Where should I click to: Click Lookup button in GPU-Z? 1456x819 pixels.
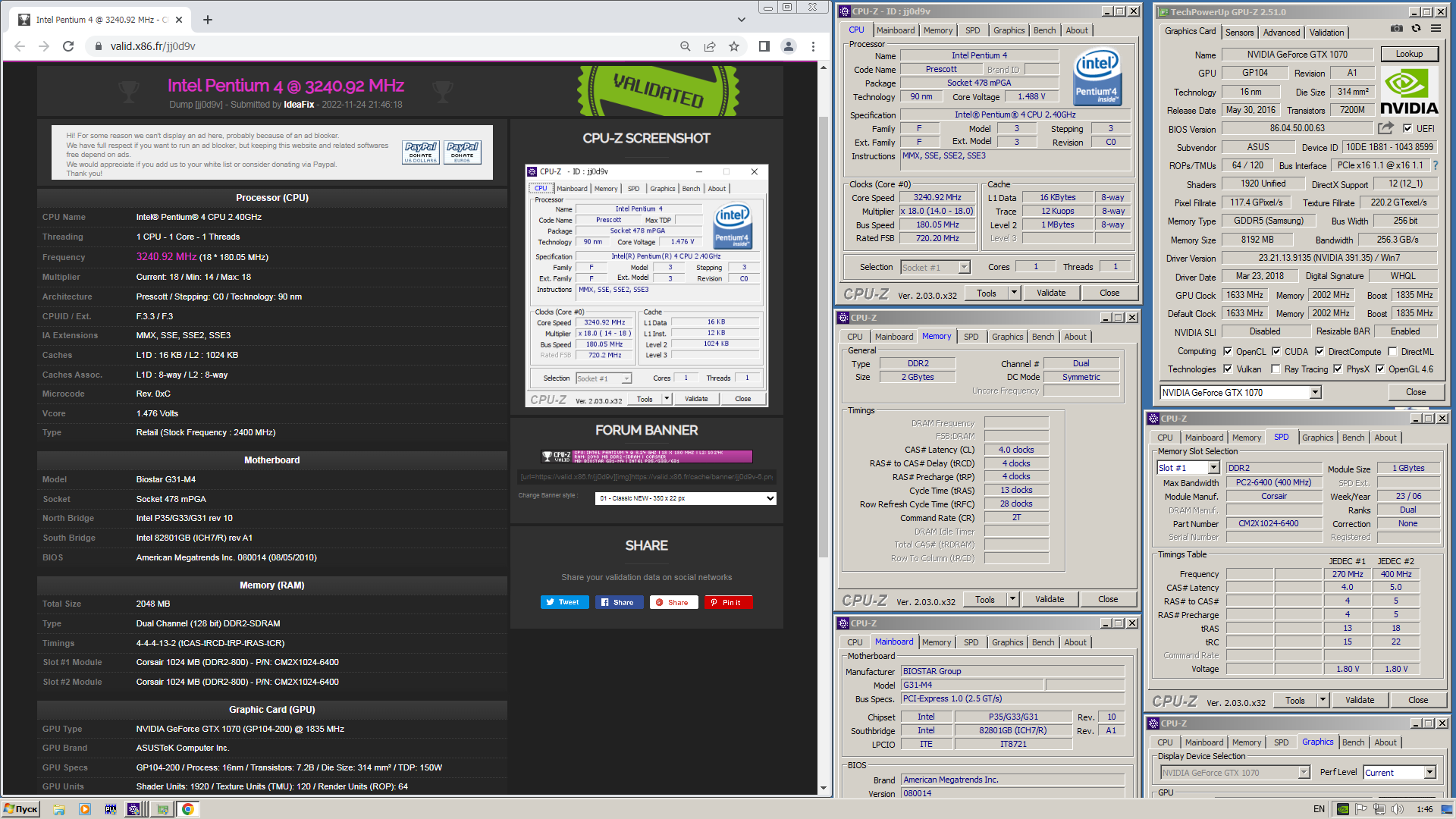(1409, 54)
